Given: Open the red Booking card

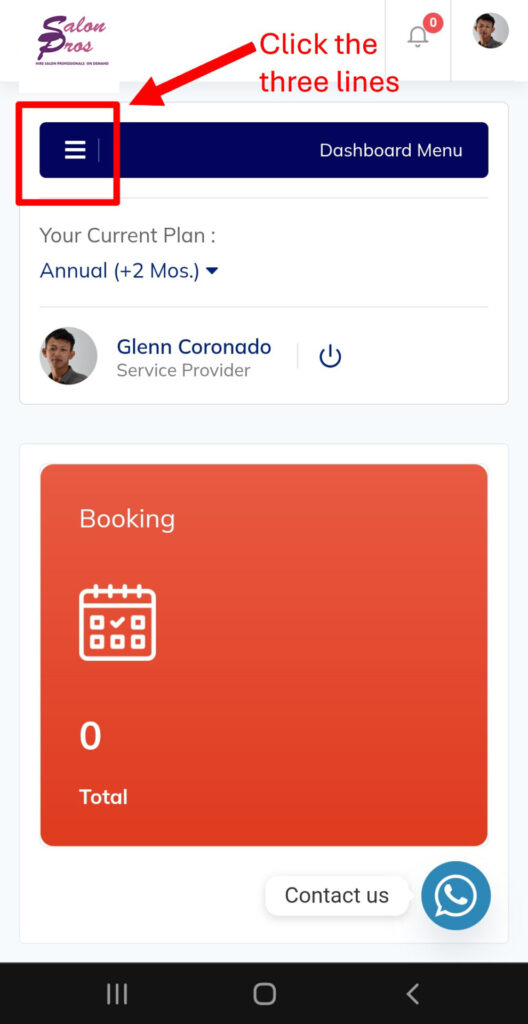Looking at the screenshot, I should click(264, 655).
